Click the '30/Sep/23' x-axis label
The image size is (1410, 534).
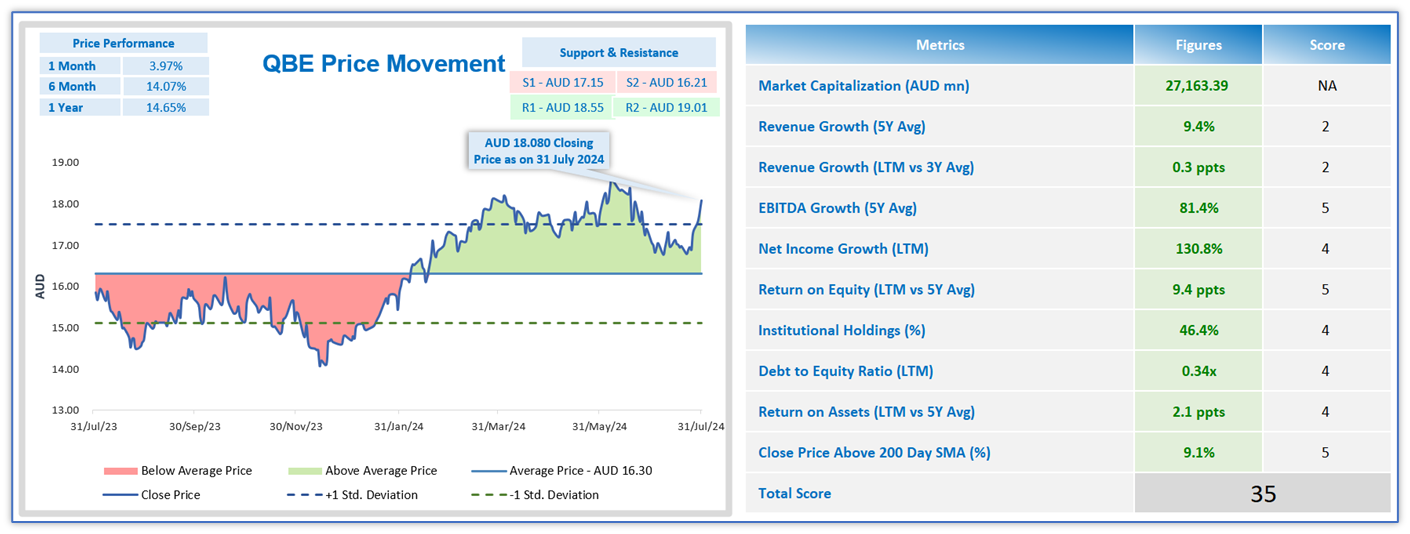pyautogui.click(x=194, y=426)
